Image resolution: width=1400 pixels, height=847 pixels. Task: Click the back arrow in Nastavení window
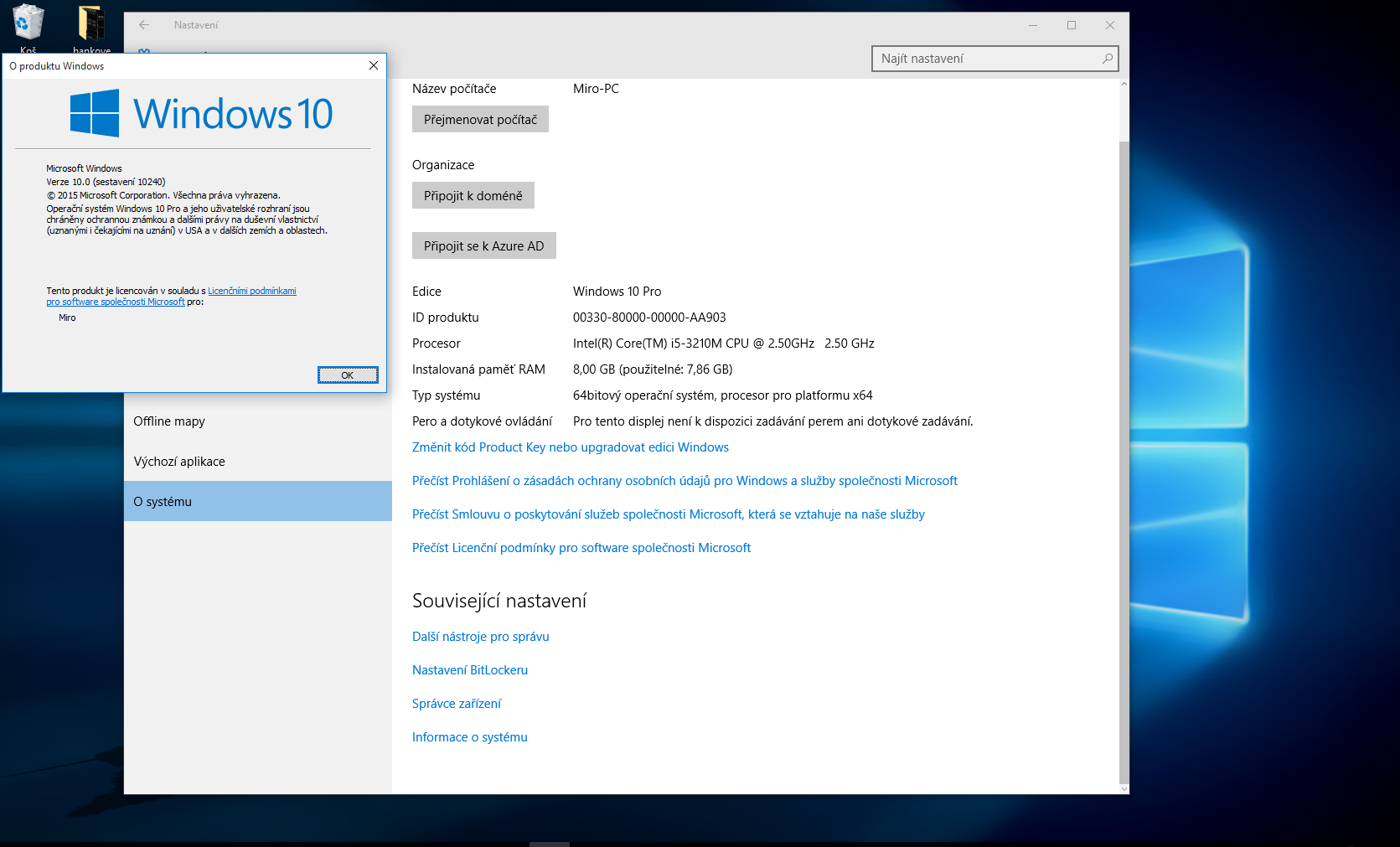(144, 25)
